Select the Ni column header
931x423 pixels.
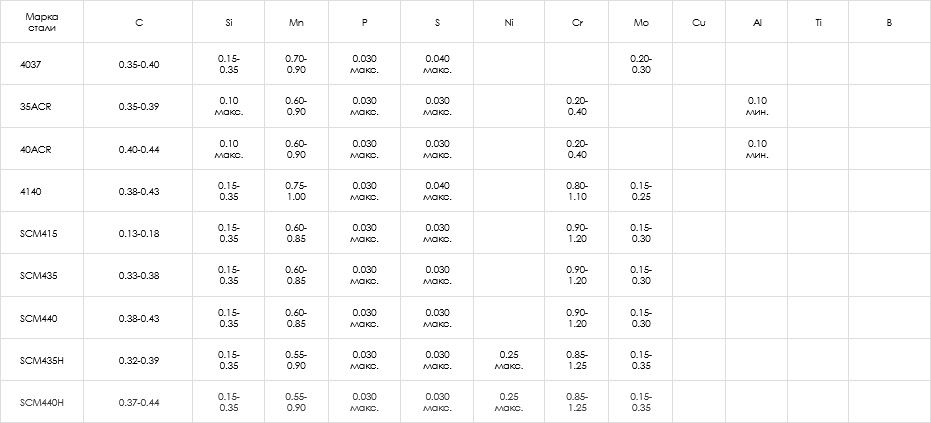coord(509,22)
